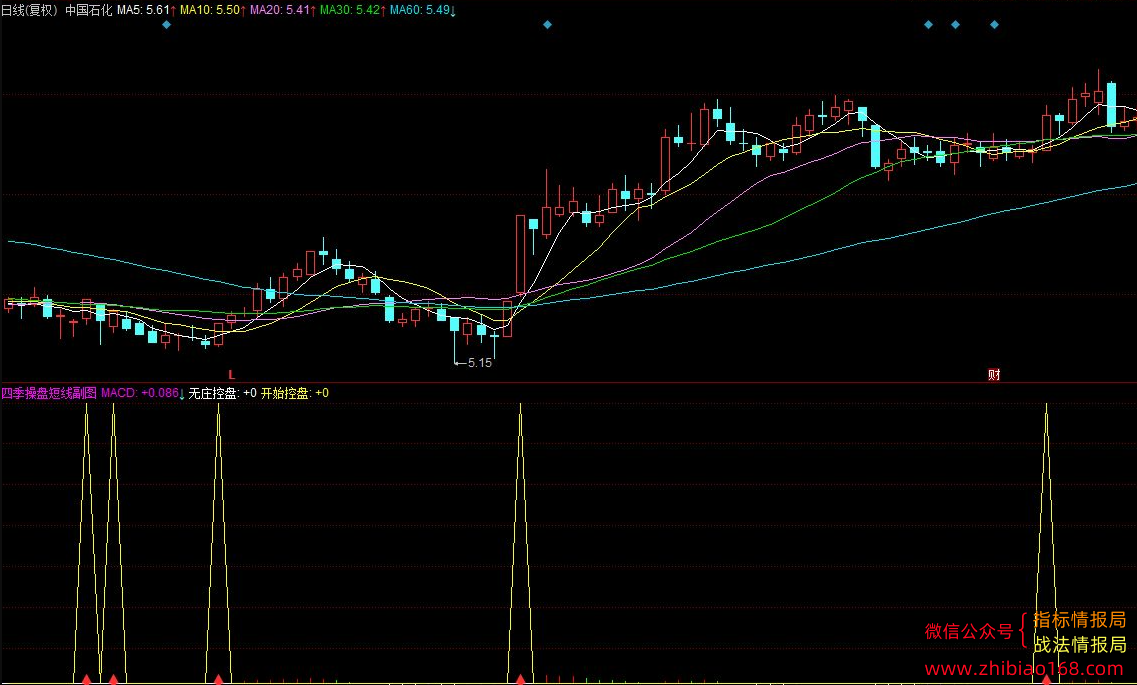Click the MA60: 5.49 label
Viewport: 1137px width, 685px height.
click(423, 10)
